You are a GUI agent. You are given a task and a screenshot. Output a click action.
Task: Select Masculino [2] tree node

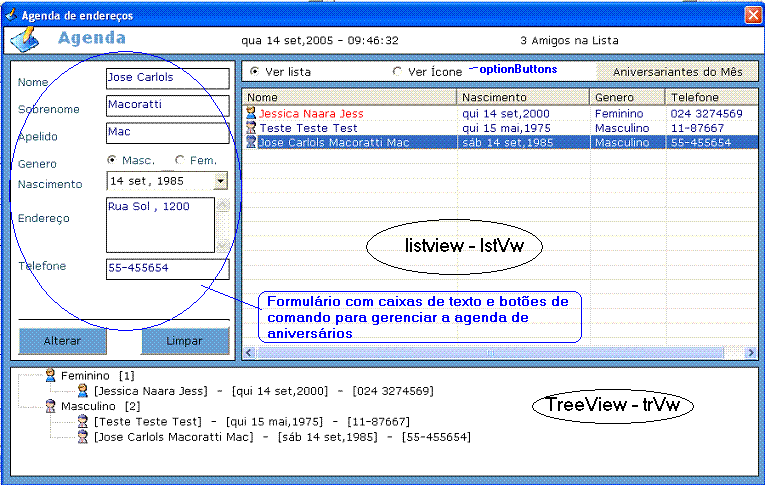coord(101,406)
